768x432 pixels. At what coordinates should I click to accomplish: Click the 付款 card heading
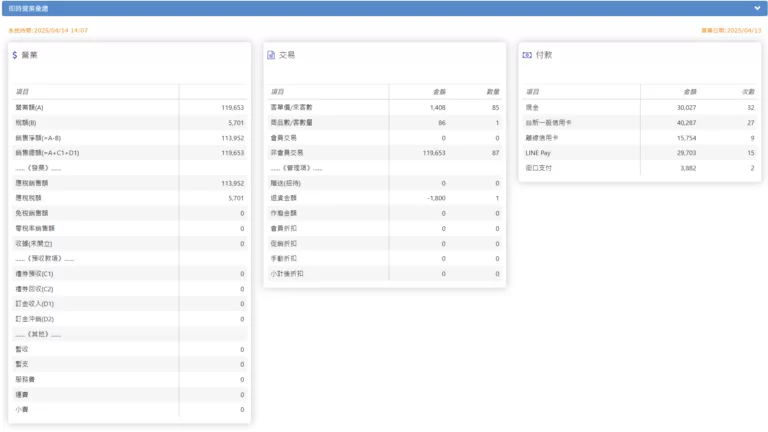(544, 55)
